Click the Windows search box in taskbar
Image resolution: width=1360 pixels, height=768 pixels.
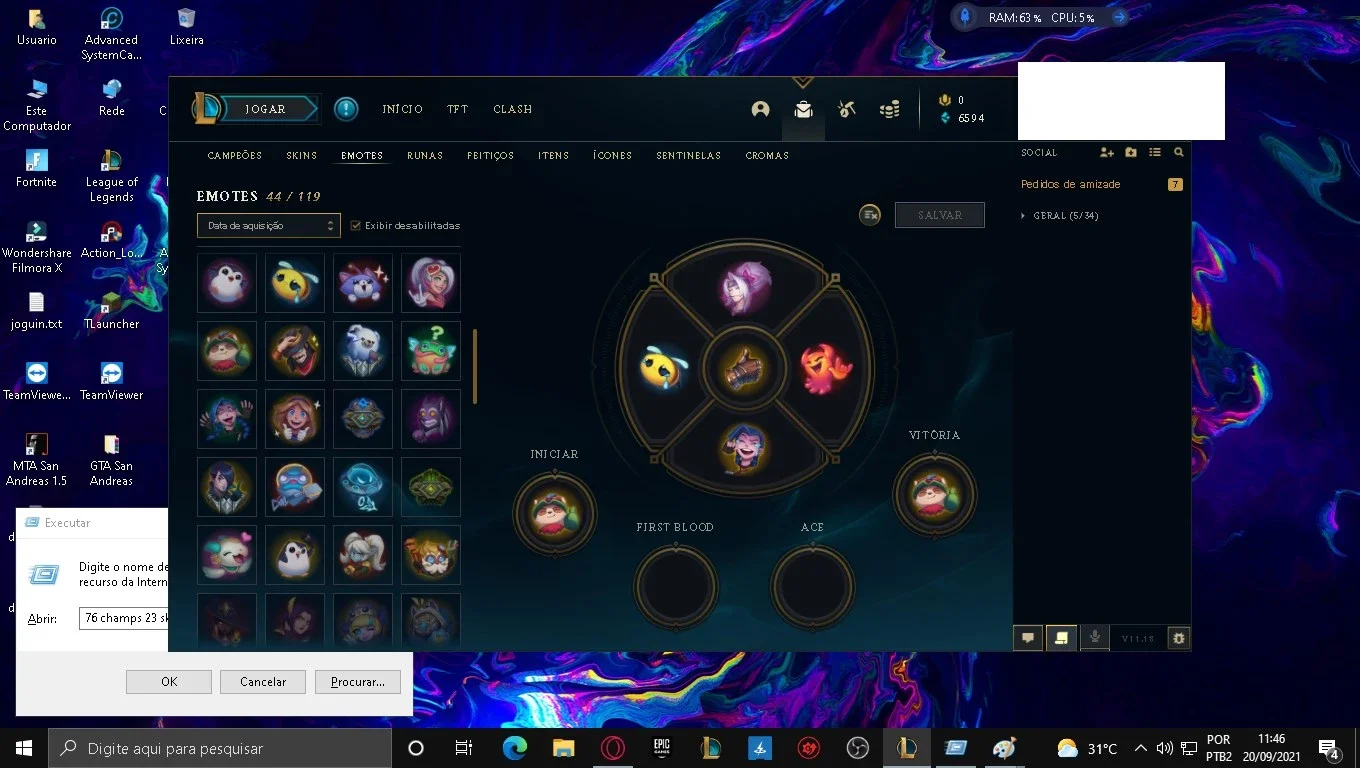click(x=220, y=748)
